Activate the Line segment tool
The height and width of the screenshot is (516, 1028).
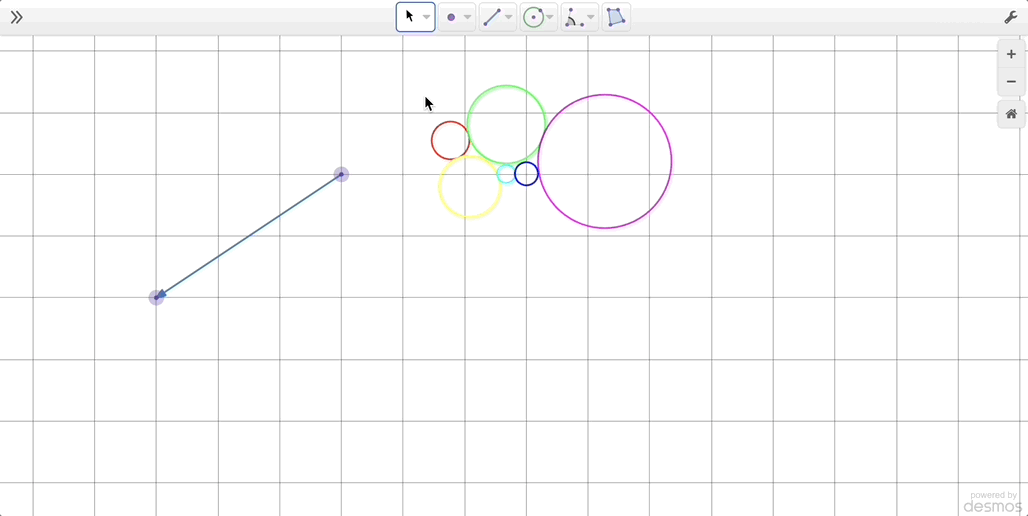coord(491,17)
